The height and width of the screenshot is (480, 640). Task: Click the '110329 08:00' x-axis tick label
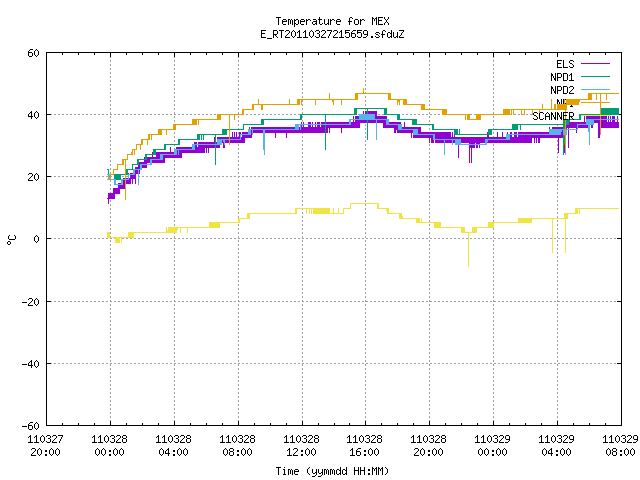point(620,446)
